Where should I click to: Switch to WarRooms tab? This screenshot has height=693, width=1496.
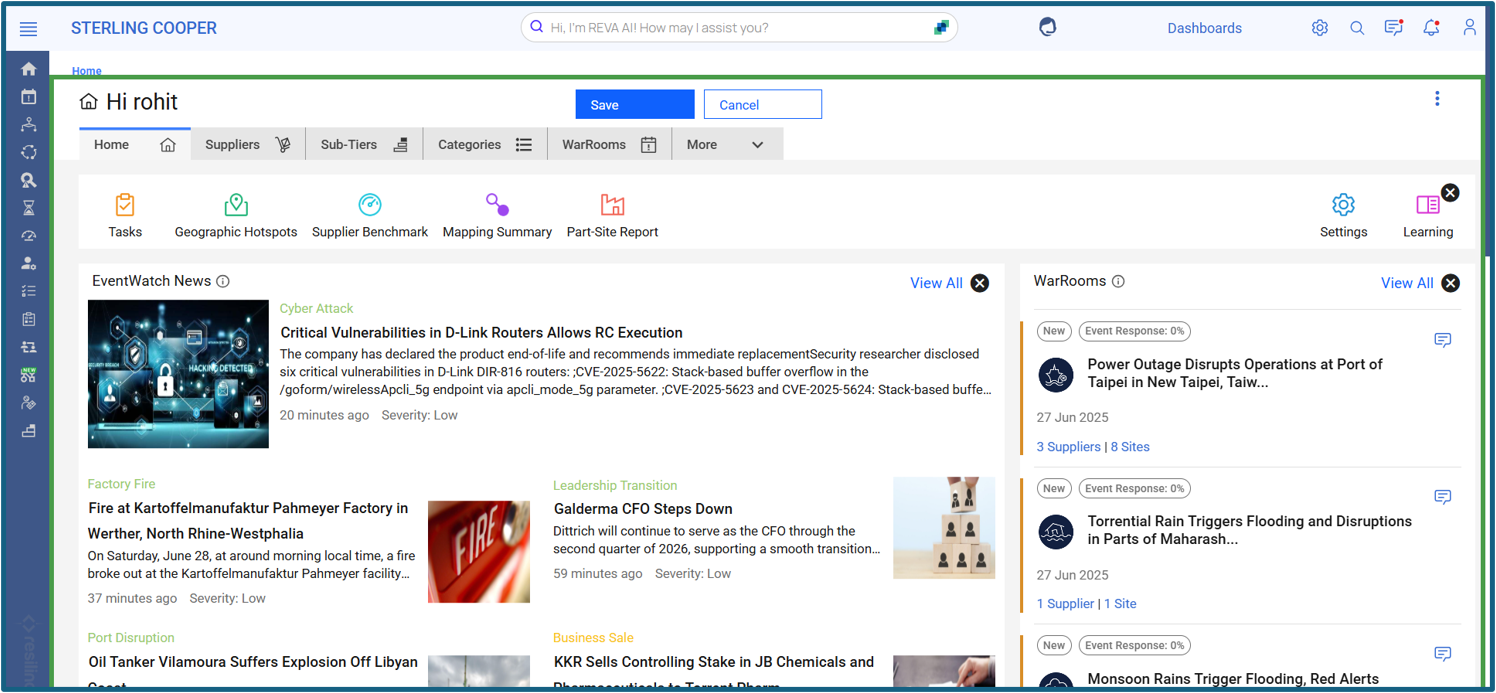(609, 144)
